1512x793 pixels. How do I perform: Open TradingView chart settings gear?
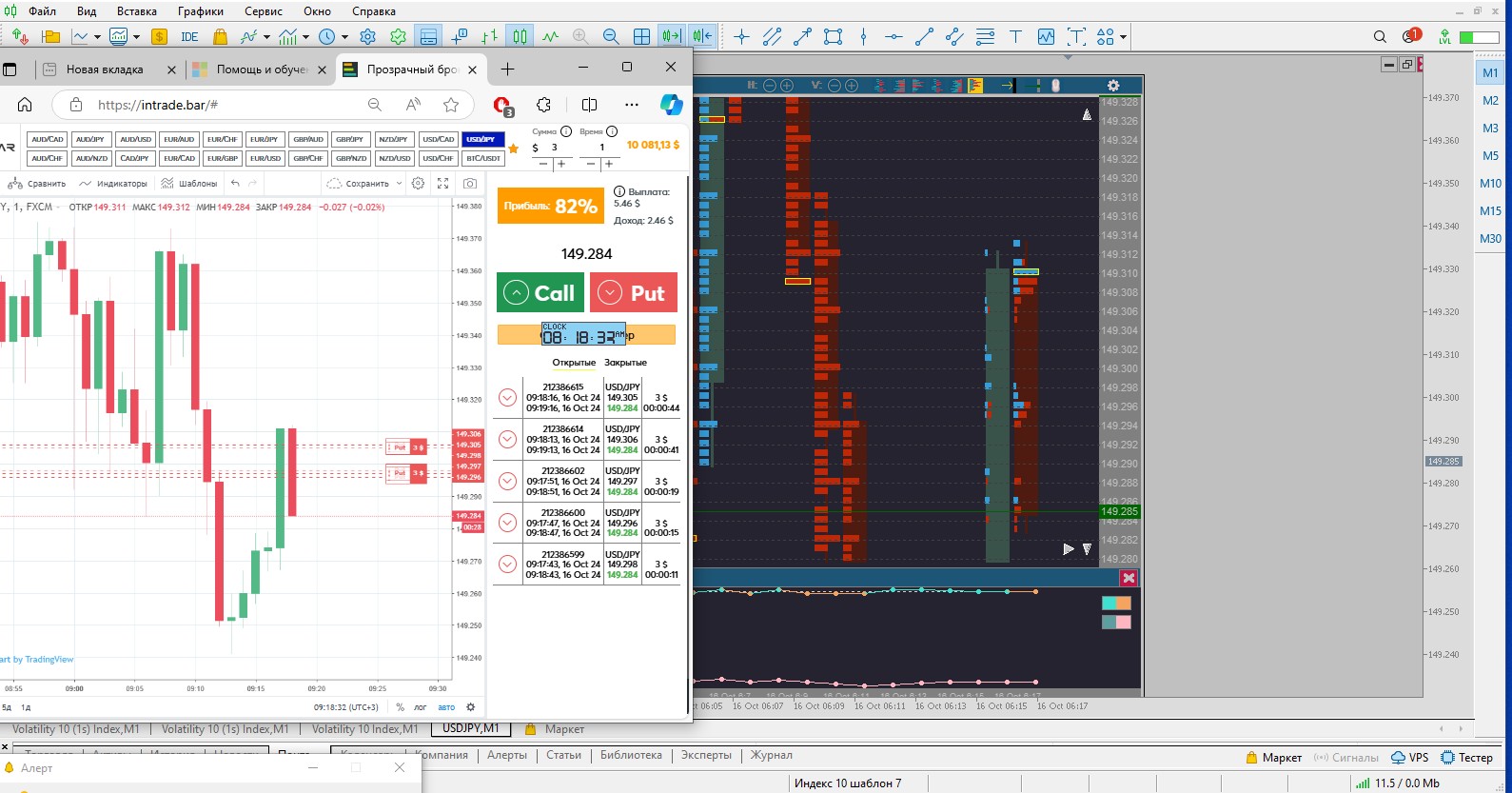pyautogui.click(x=418, y=184)
